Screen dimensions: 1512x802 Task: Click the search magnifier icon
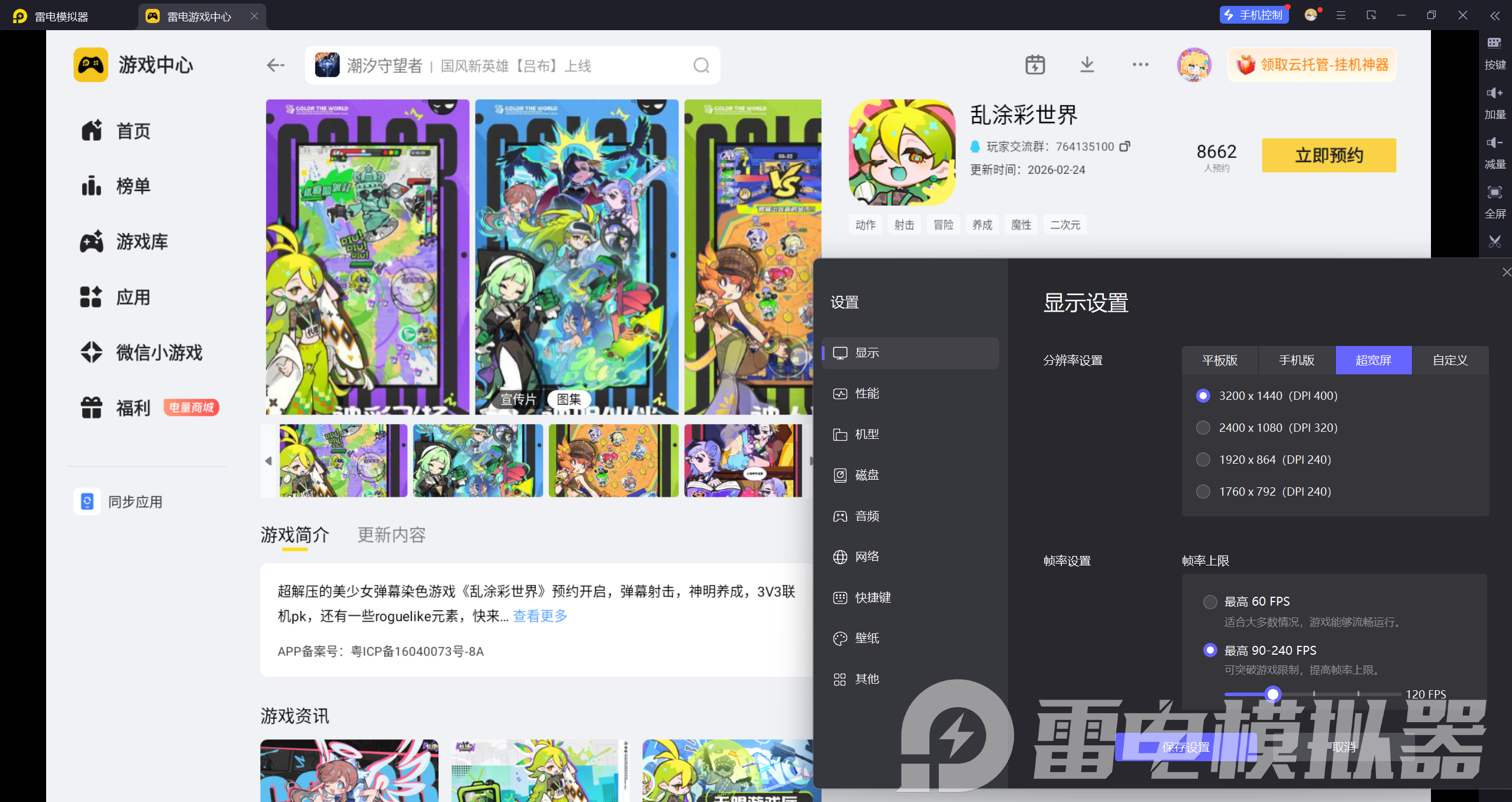701,65
